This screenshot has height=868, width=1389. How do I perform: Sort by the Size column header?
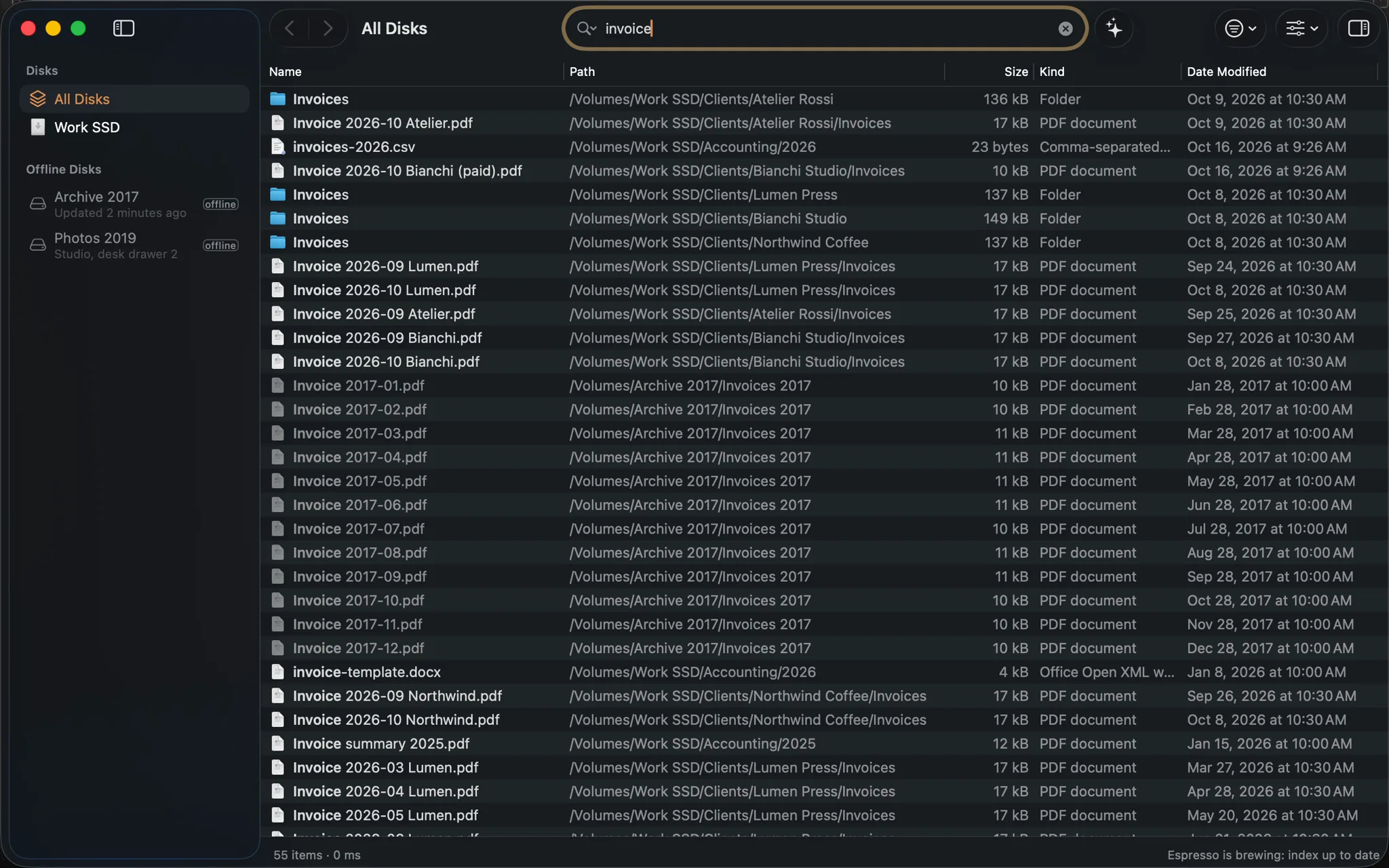click(1016, 72)
